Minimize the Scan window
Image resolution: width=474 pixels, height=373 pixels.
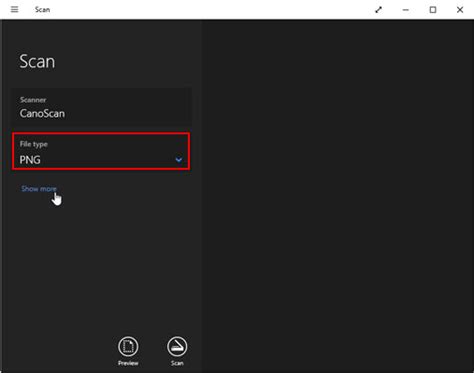[x=406, y=10]
